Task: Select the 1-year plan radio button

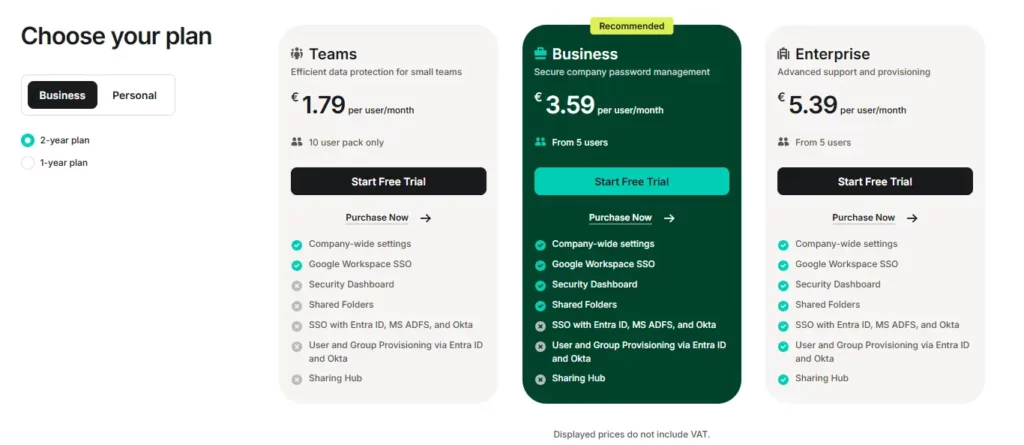Action: 28,162
